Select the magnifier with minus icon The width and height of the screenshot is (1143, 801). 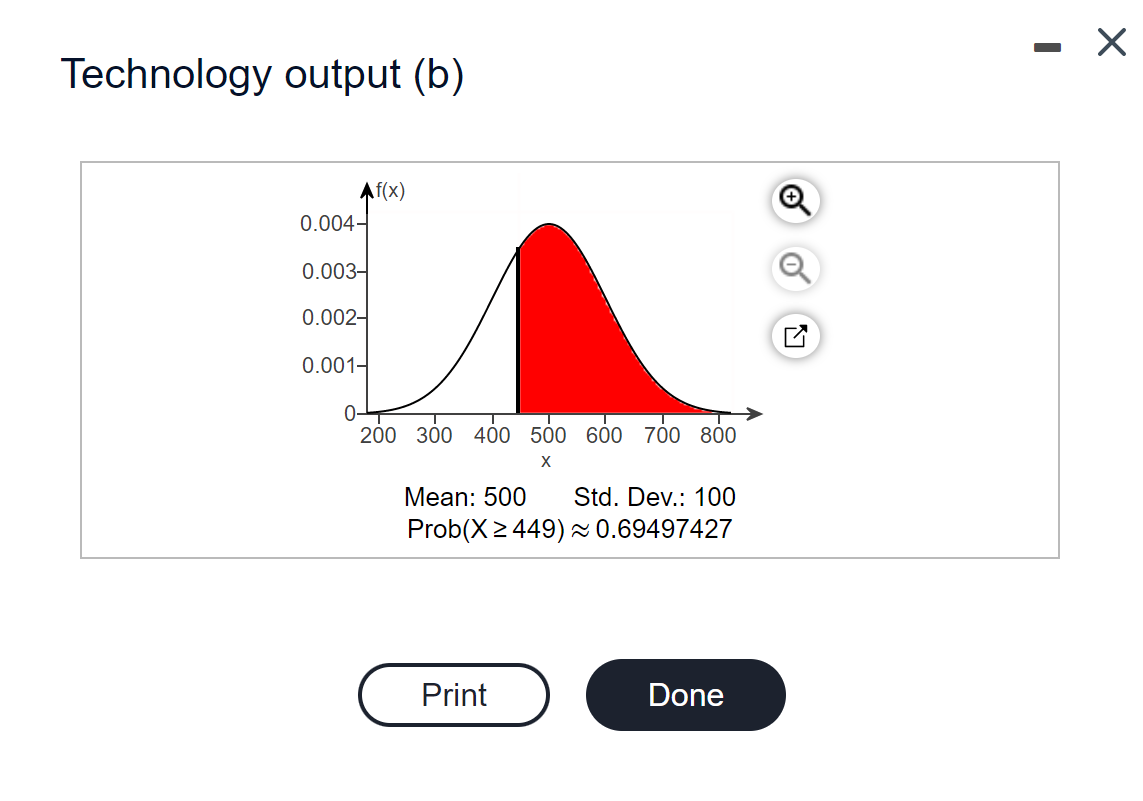pyautogui.click(x=795, y=268)
